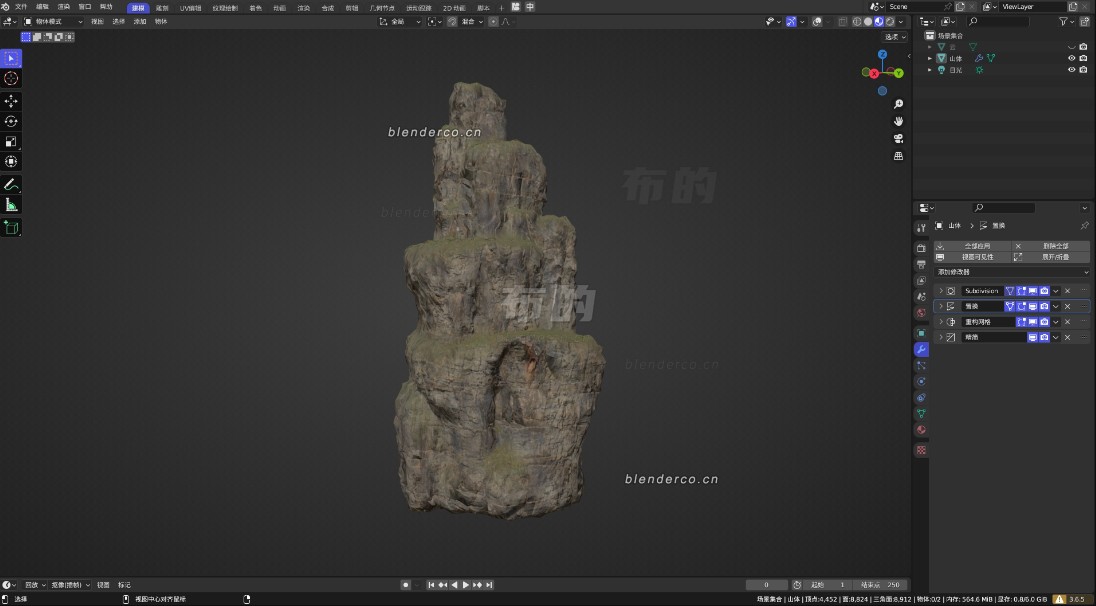The height and width of the screenshot is (606, 1096).
Task: Open the View Layer properties tab
Action: coord(921,280)
